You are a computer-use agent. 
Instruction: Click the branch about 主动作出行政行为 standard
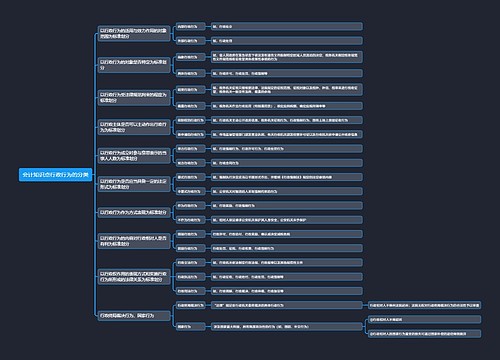(x=134, y=127)
